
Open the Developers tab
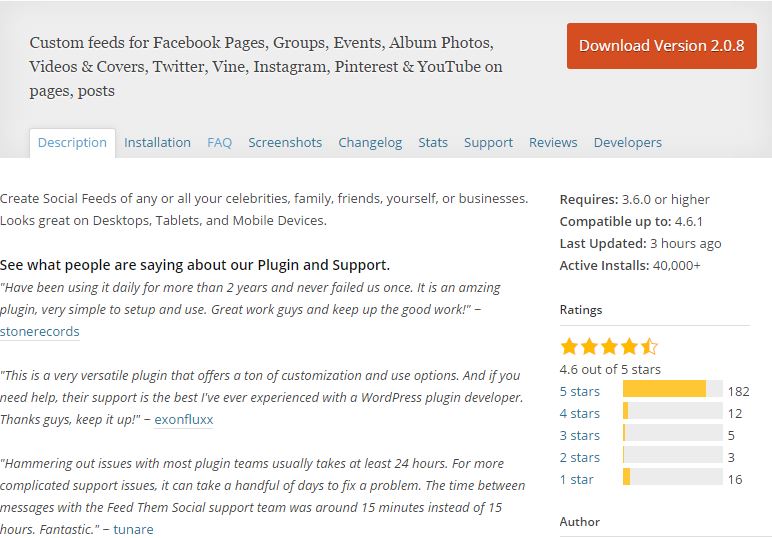click(x=627, y=143)
